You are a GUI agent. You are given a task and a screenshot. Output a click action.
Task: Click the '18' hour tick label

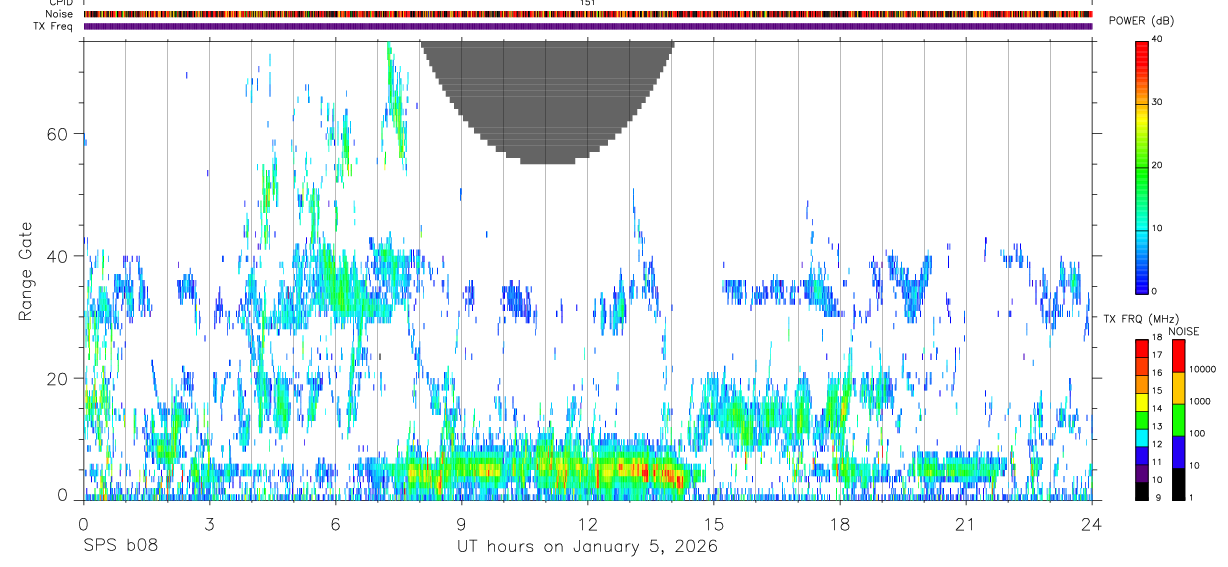point(840,523)
